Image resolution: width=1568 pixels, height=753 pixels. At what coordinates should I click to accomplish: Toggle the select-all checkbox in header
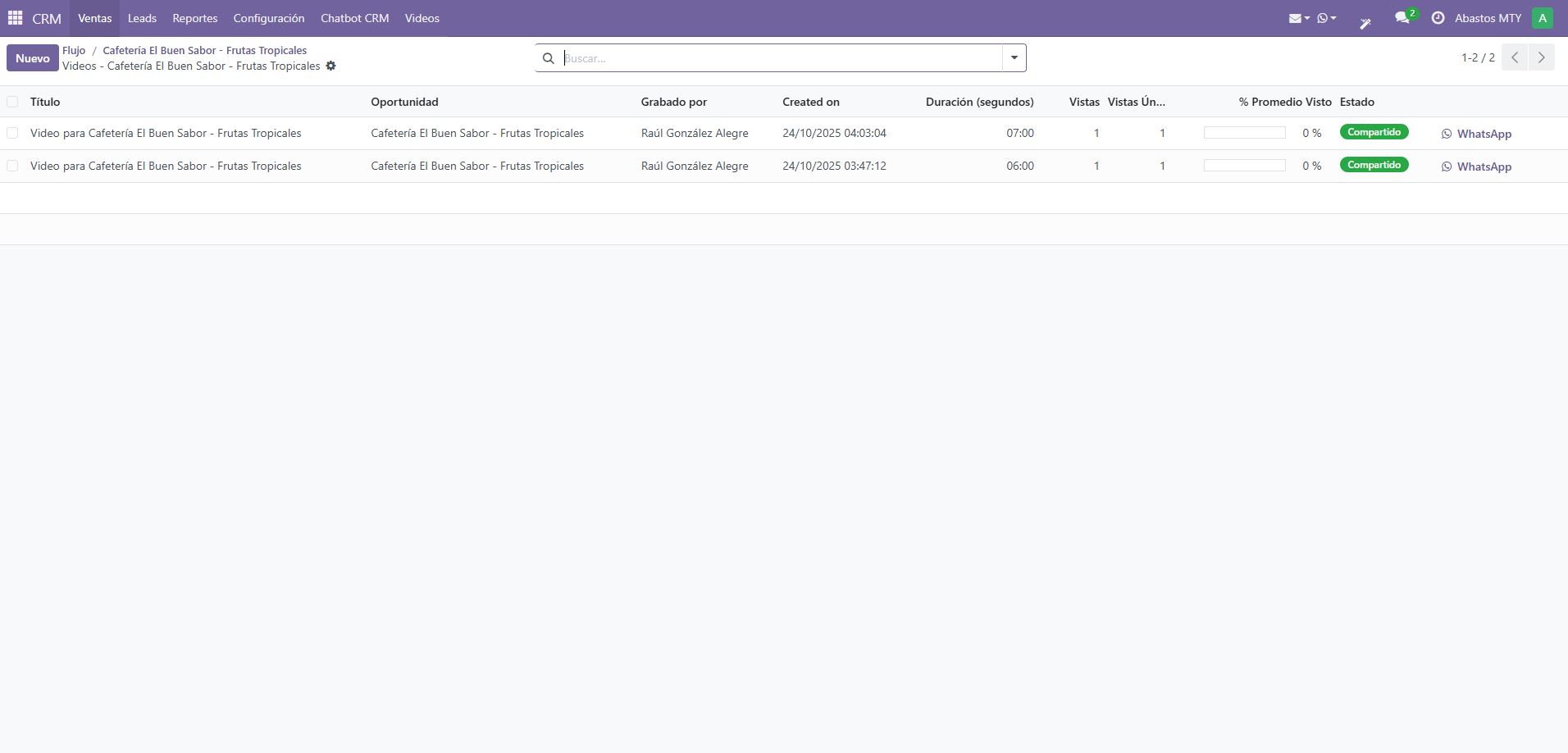point(12,102)
